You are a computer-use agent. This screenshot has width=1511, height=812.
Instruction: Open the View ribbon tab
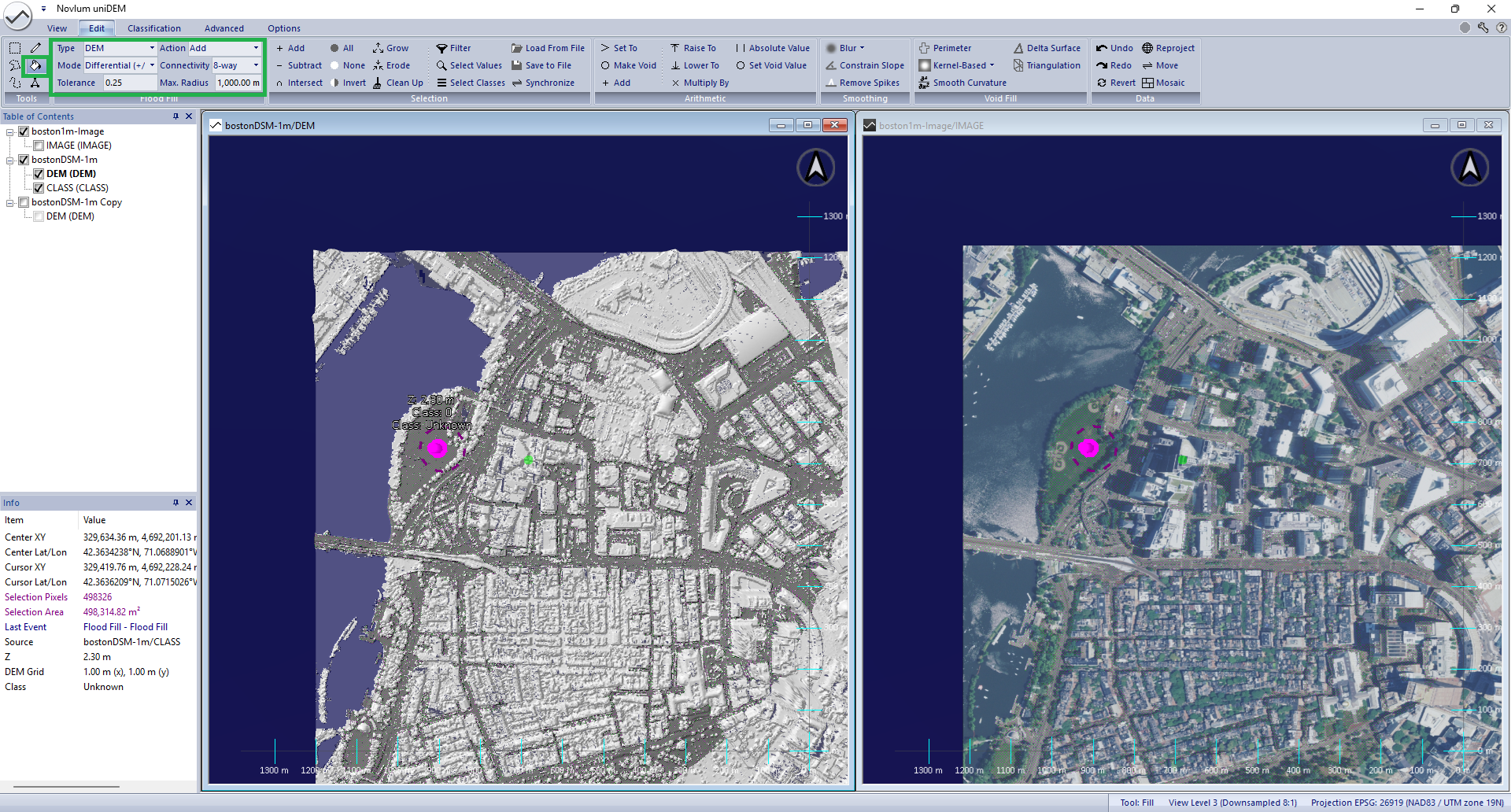[x=57, y=28]
